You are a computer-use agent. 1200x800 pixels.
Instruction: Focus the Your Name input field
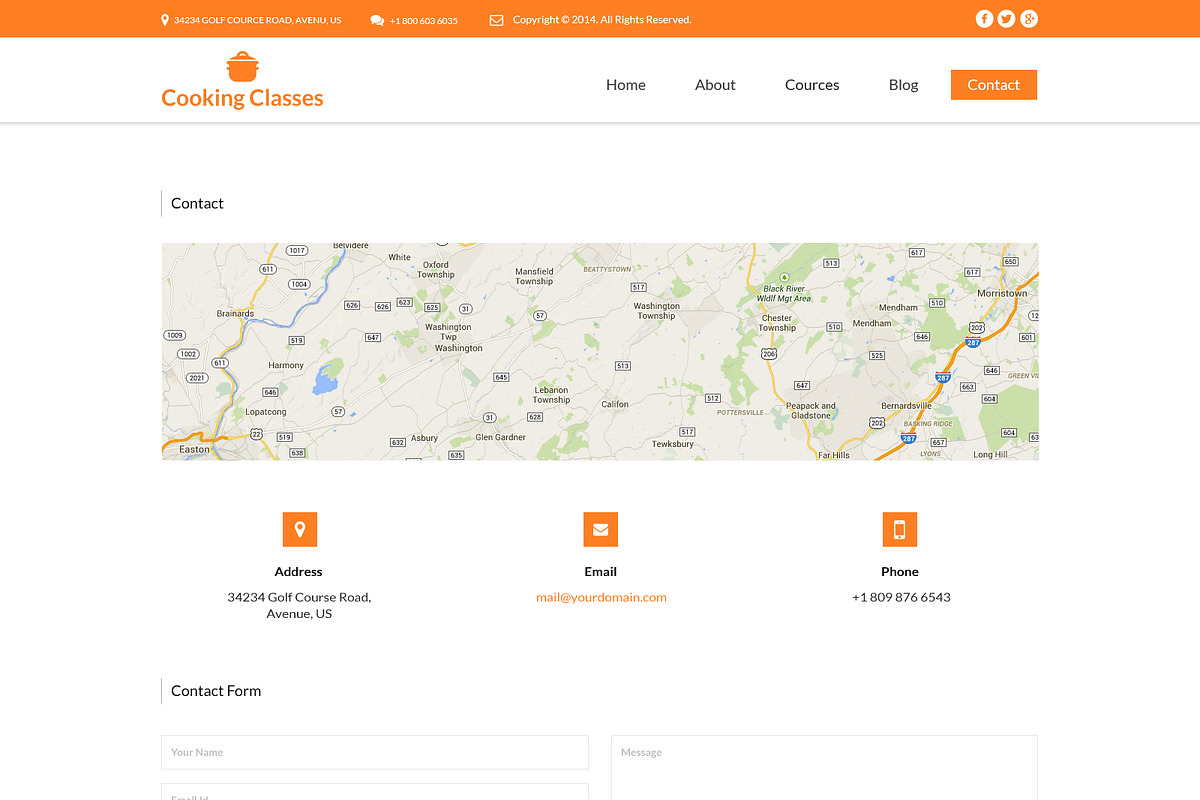[375, 752]
